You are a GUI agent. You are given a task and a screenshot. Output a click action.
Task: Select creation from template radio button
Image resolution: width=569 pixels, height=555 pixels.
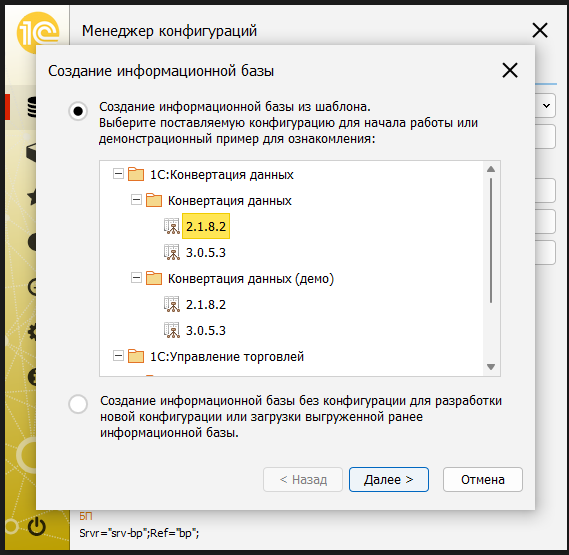click(78, 111)
